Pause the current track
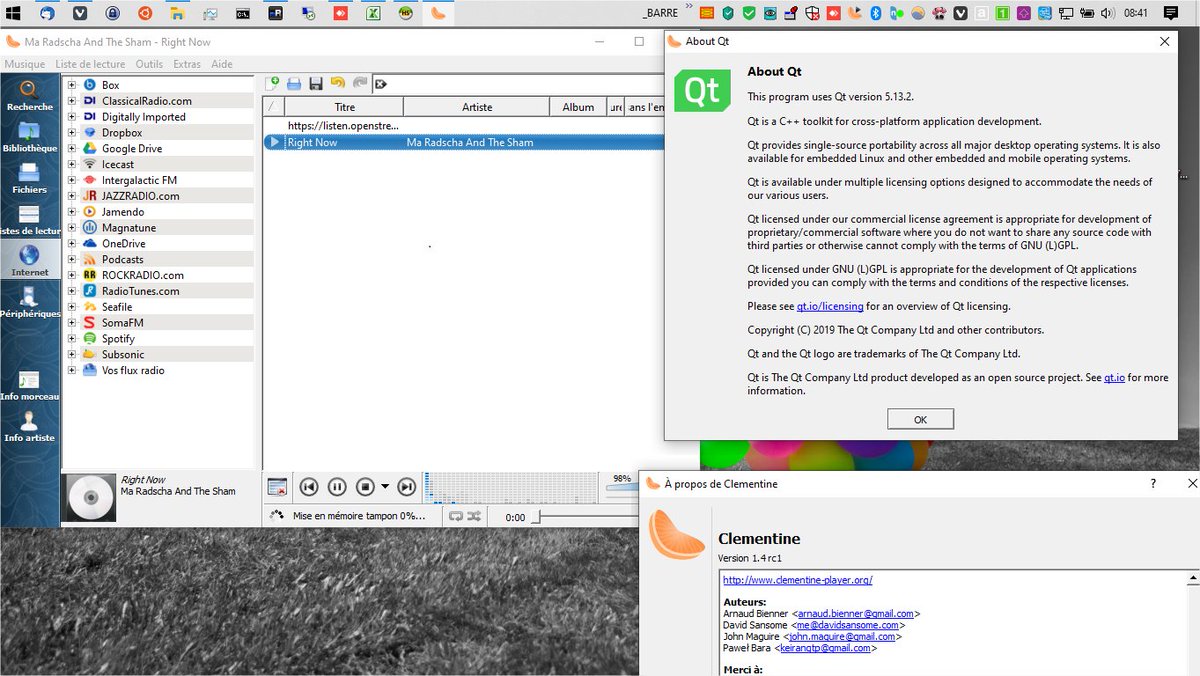 [337, 487]
